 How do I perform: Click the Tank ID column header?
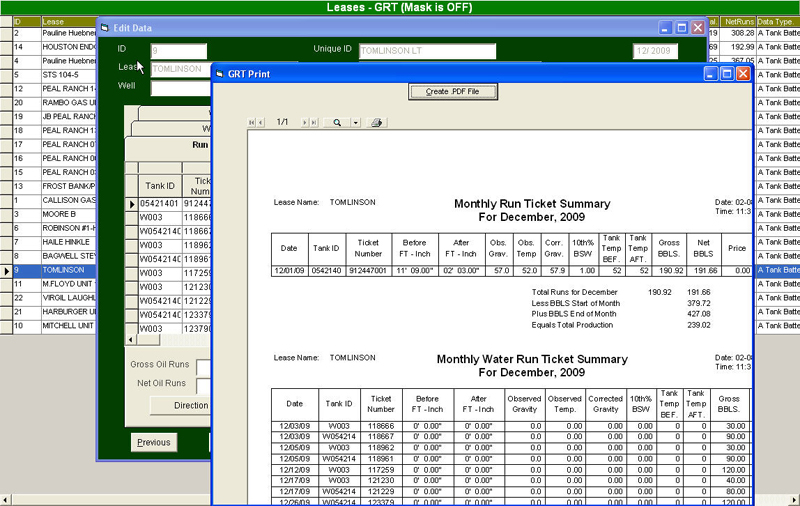pos(160,186)
